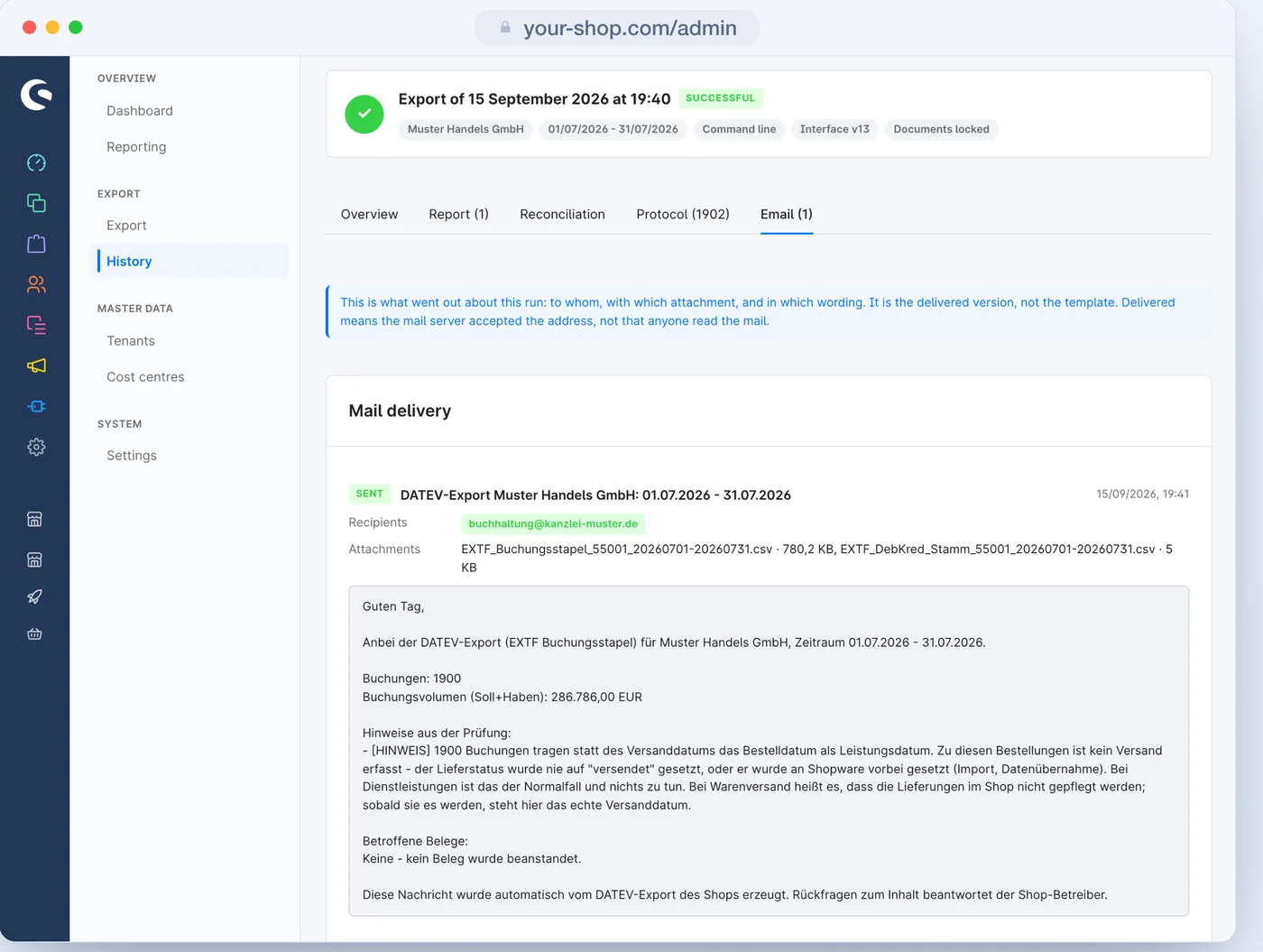
Task: Open the Orders shopping bag icon
Action: click(36, 244)
